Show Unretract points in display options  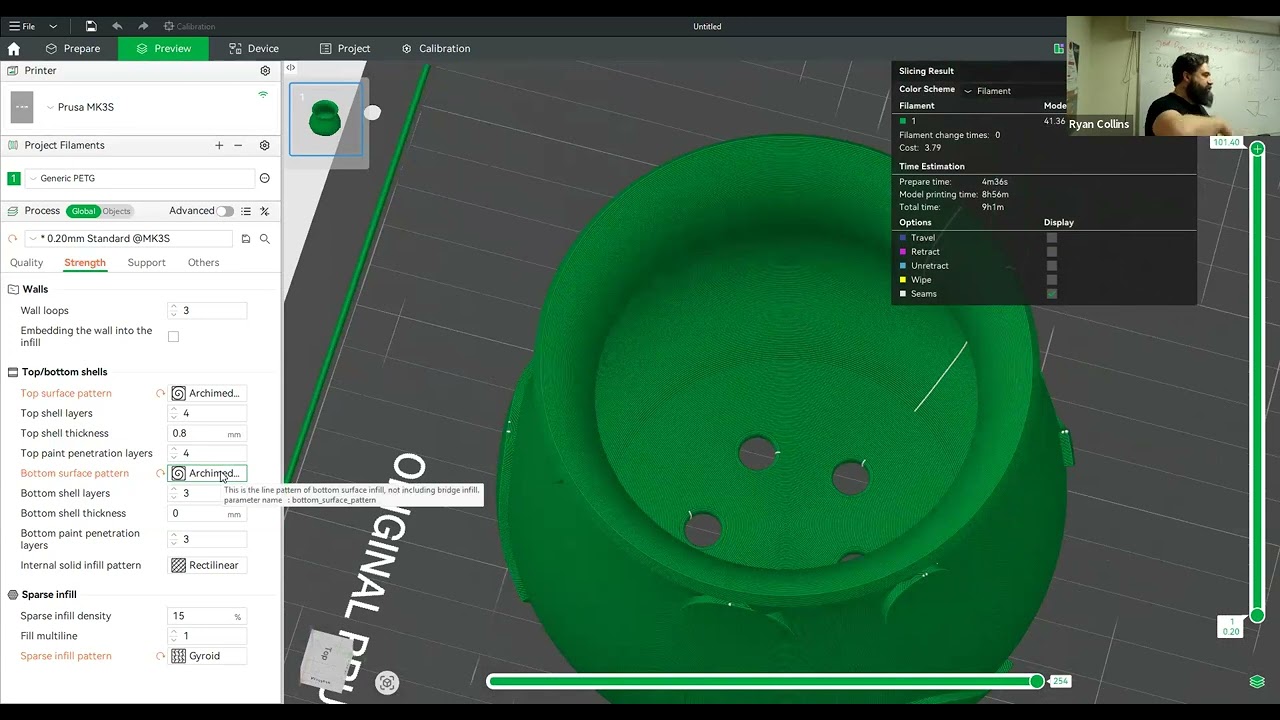click(1051, 266)
